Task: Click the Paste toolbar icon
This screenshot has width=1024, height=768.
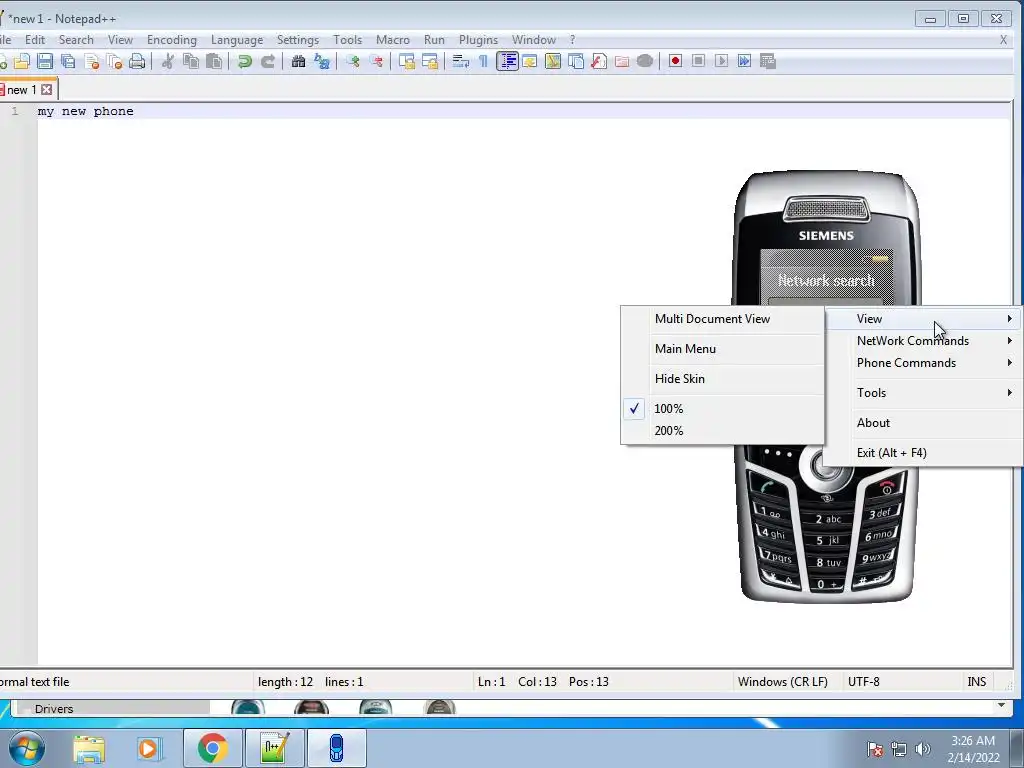Action: tap(214, 61)
